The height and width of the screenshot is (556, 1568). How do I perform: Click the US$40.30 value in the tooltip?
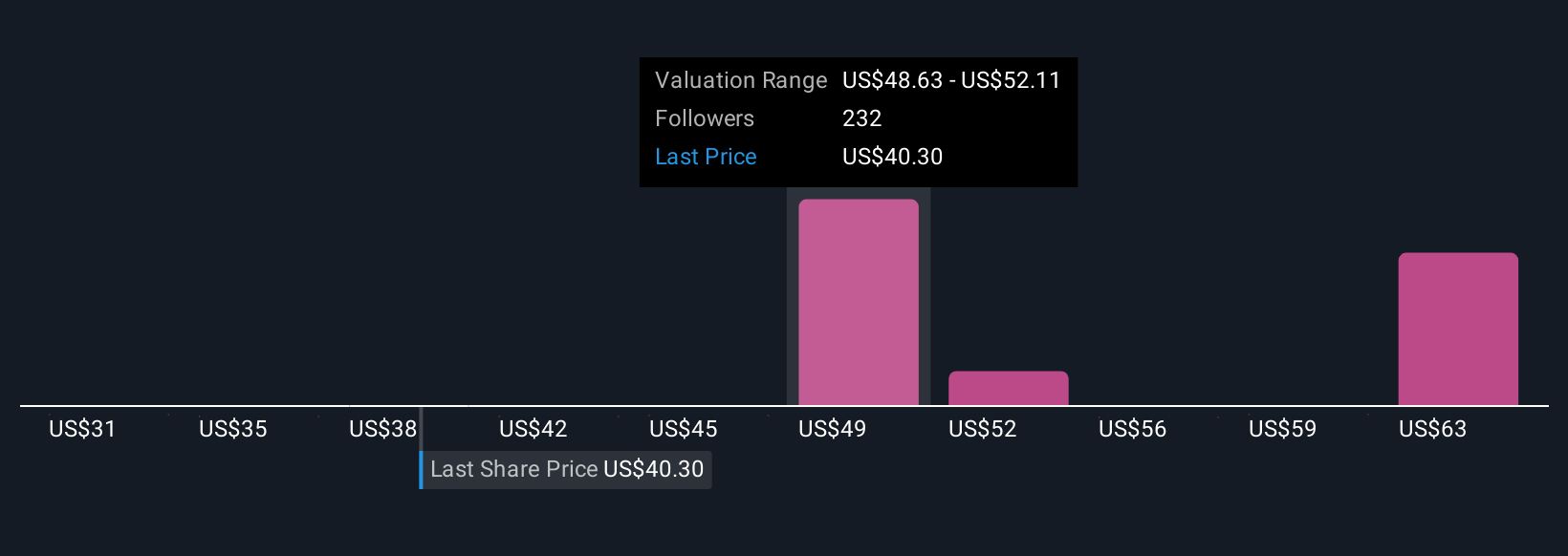point(892,157)
